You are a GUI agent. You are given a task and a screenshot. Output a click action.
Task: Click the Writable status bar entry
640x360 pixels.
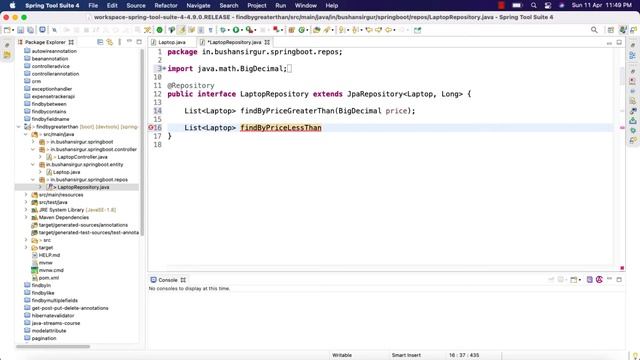click(x=342, y=355)
